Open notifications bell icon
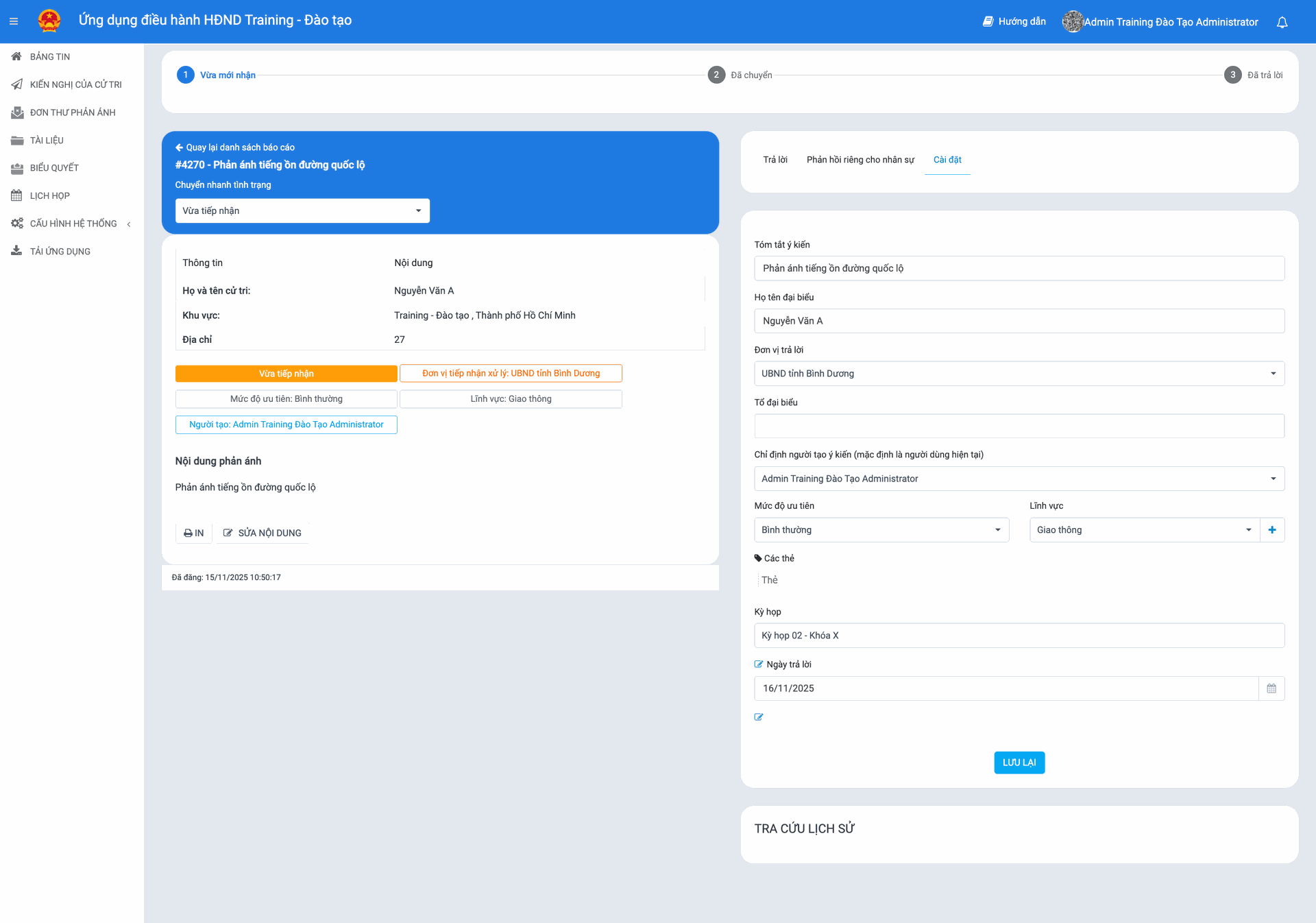This screenshot has width=1316, height=923. pos(1282,22)
